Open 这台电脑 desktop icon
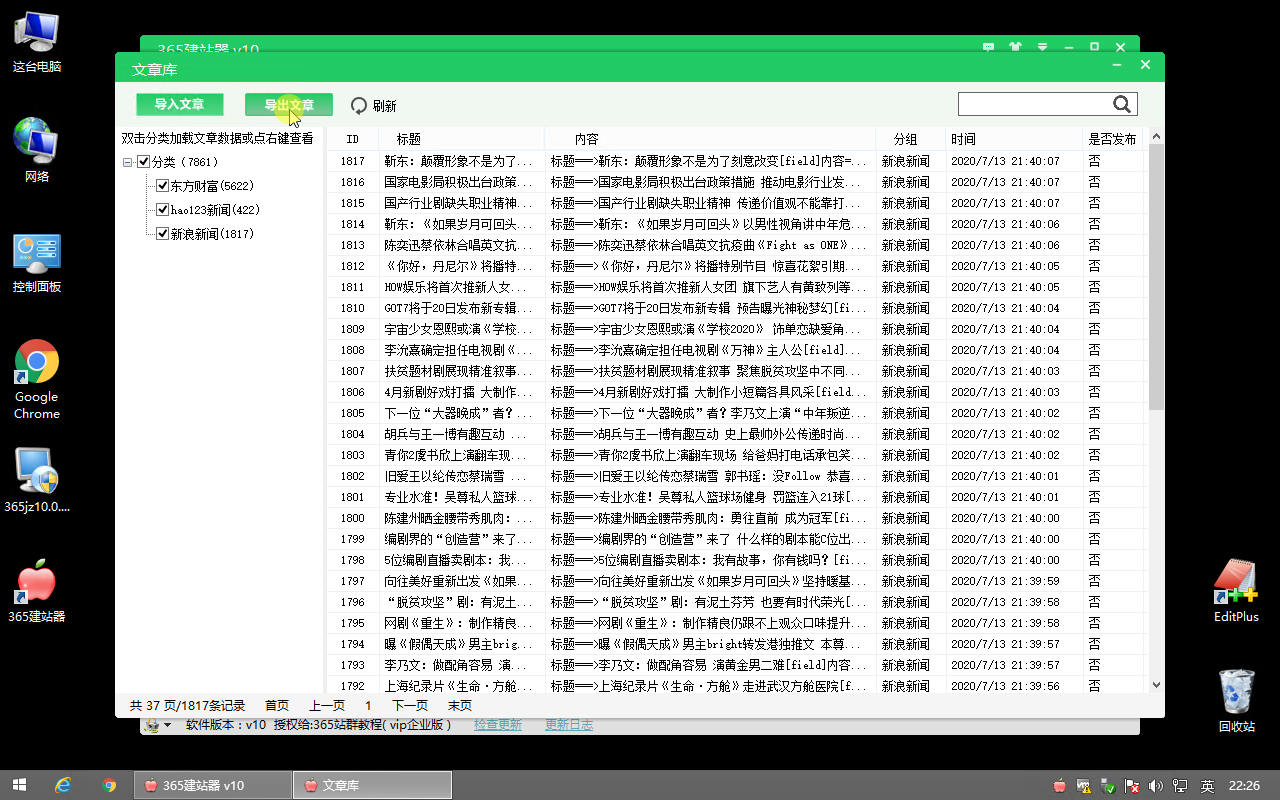 (37, 41)
